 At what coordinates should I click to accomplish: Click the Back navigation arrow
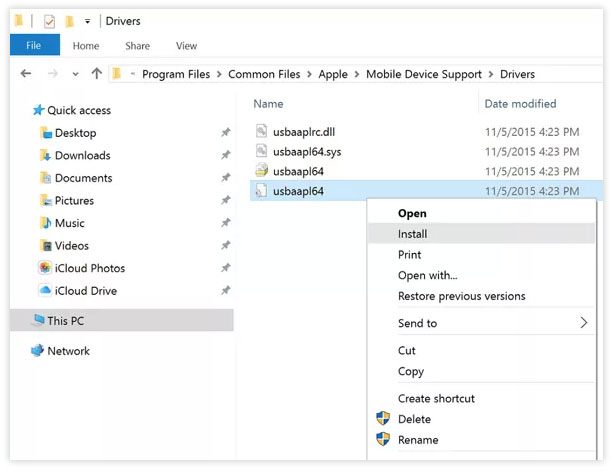click(26, 73)
